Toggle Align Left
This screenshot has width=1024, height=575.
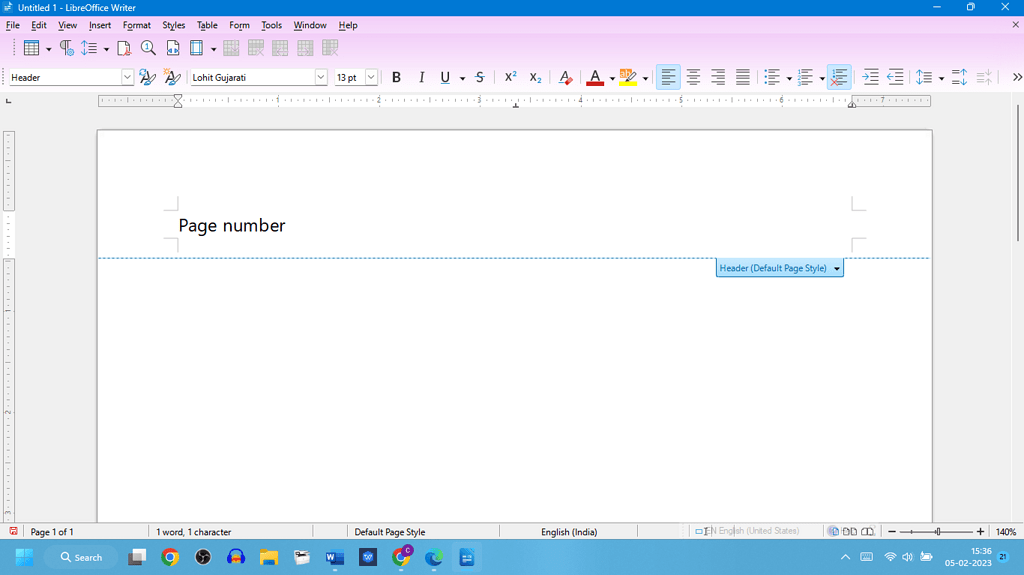pos(668,77)
